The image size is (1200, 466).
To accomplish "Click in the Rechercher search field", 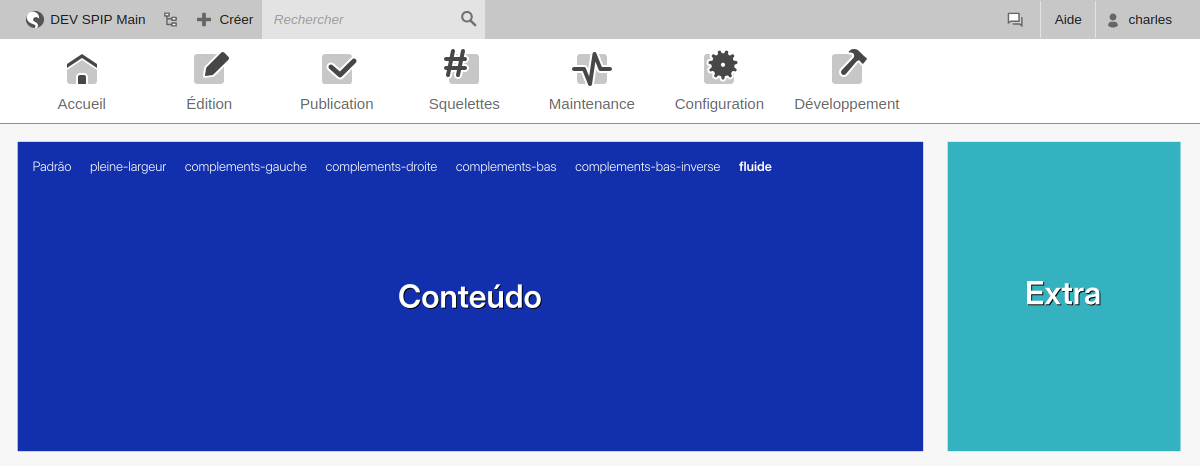I will (360, 19).
